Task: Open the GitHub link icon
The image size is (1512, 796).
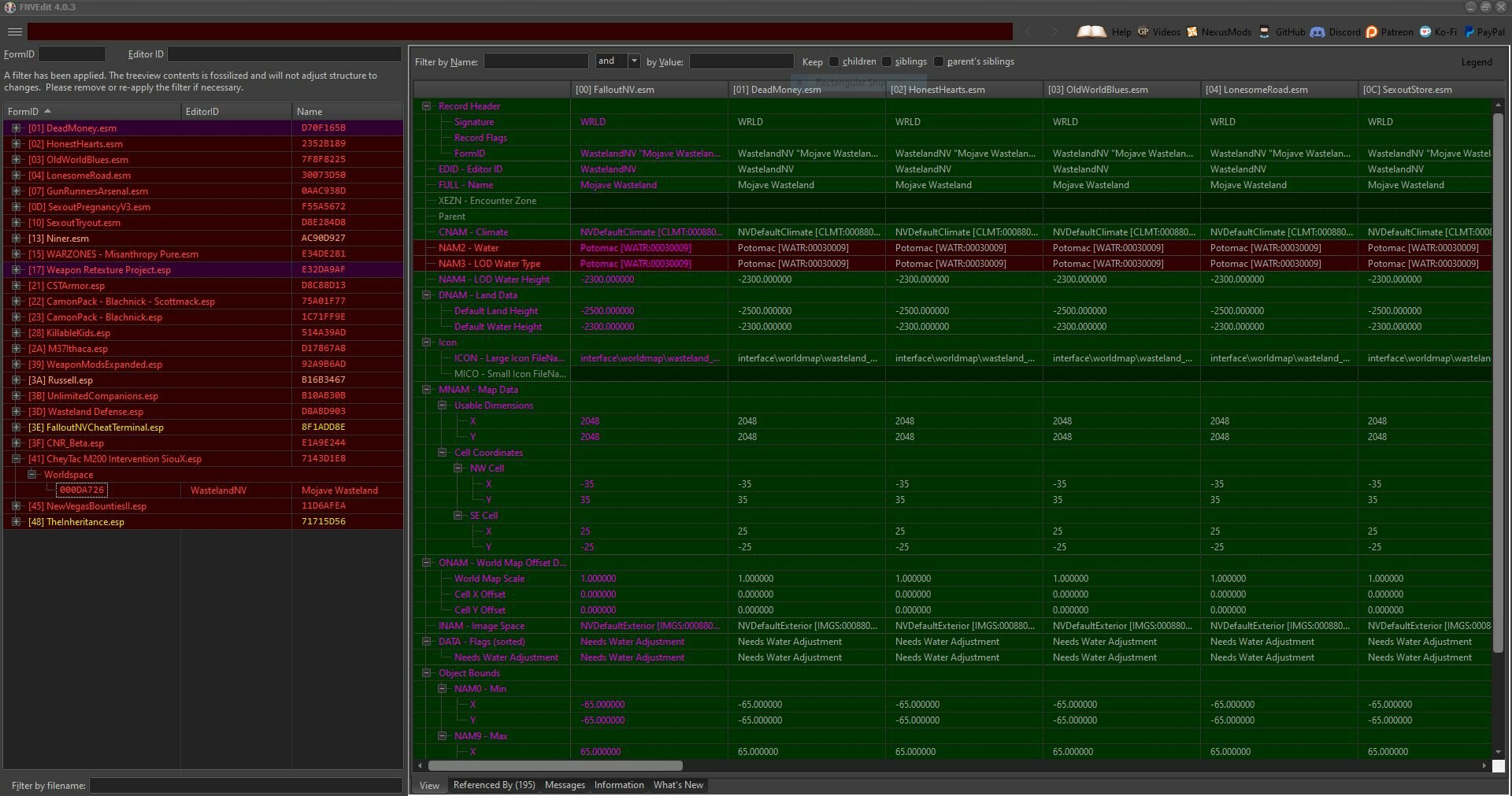Action: coord(1265,31)
